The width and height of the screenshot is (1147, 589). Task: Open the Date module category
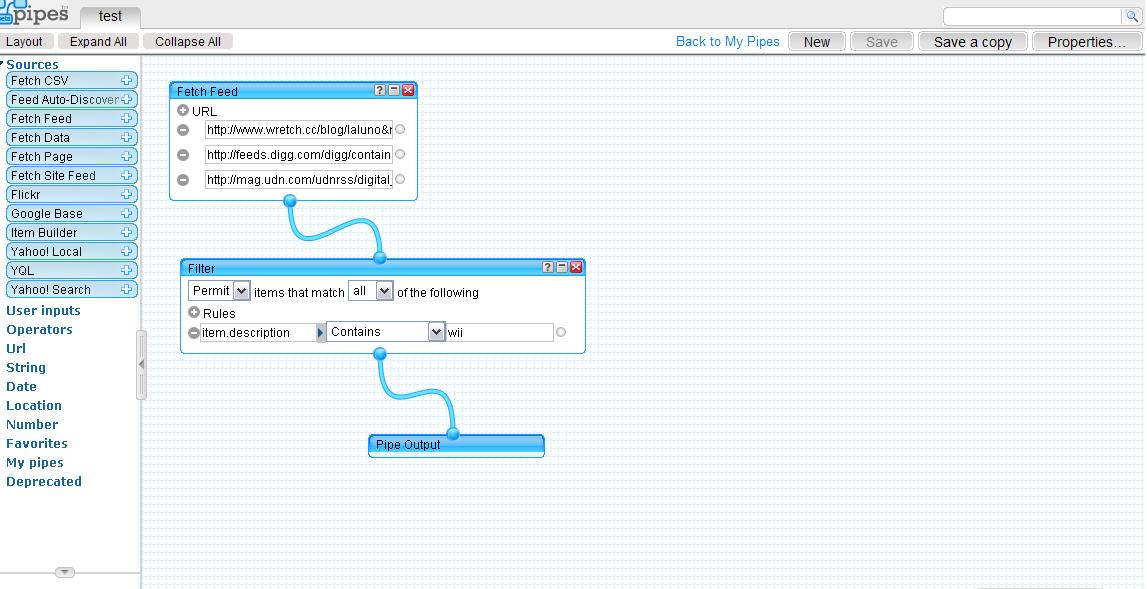21,386
